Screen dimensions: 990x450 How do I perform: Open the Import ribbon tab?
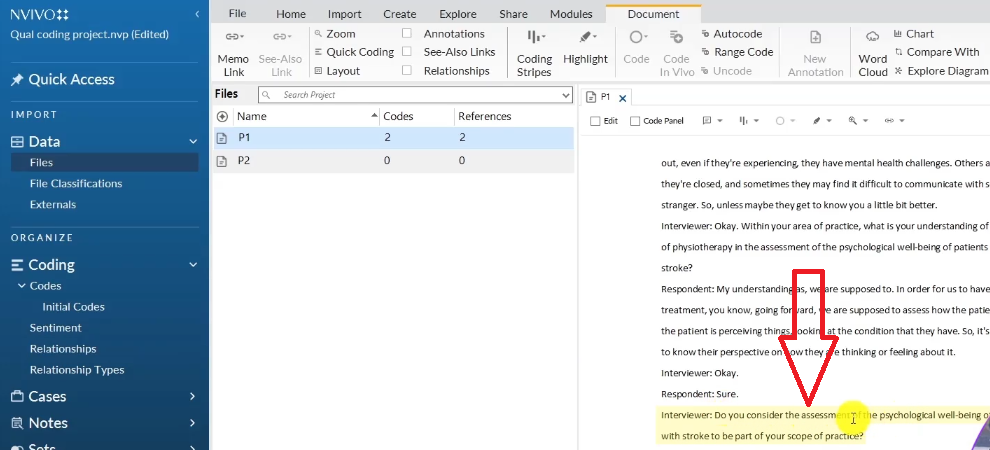[345, 14]
